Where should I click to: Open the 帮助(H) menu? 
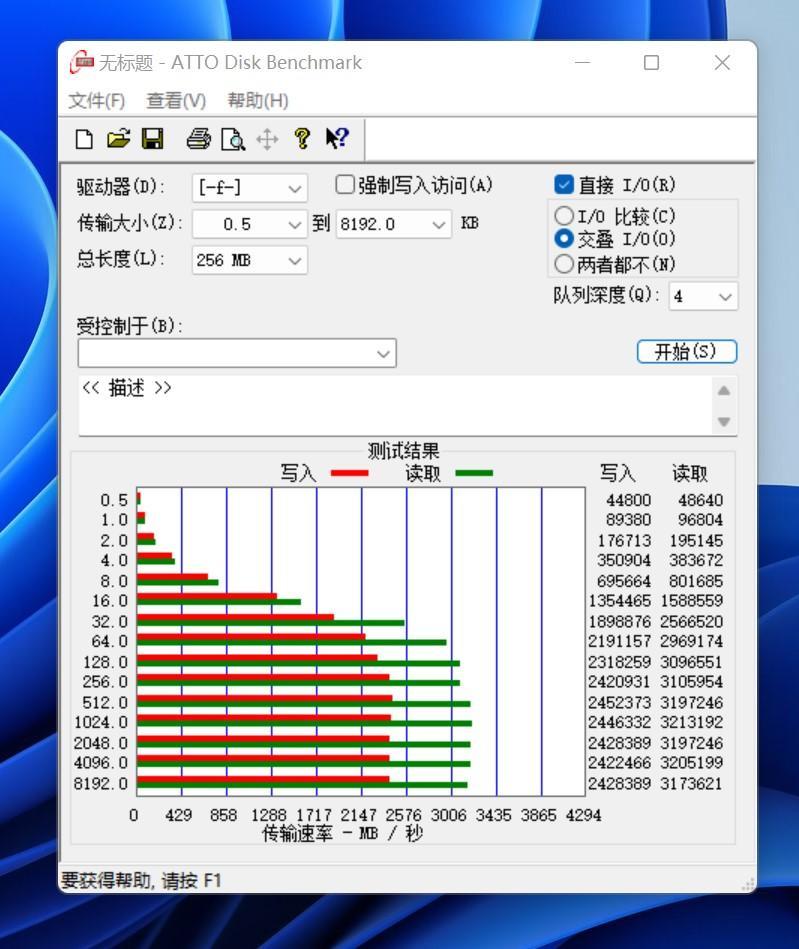(258, 100)
